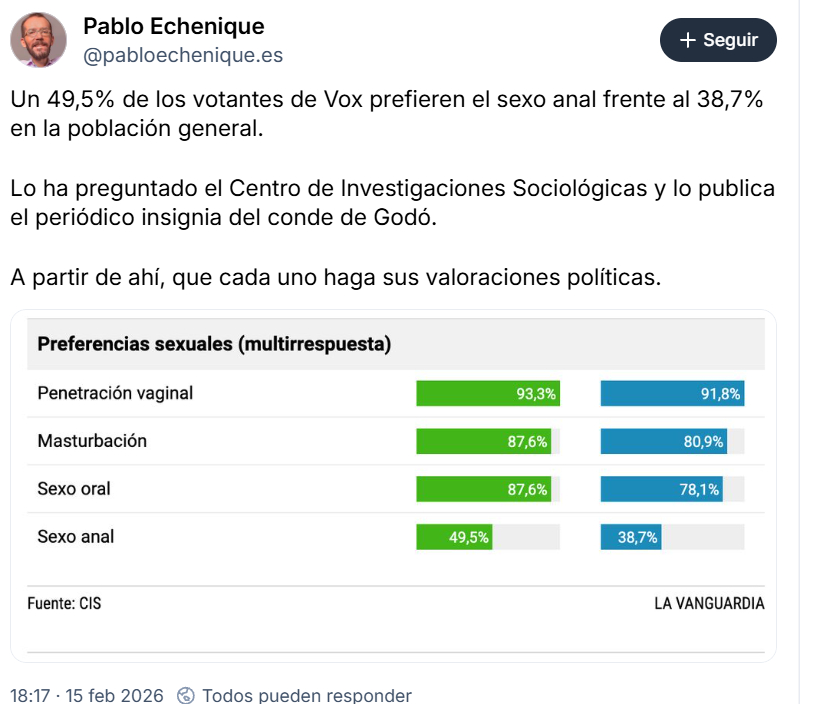
Task: Open the Pablo Echenique display name
Action: coord(173,26)
